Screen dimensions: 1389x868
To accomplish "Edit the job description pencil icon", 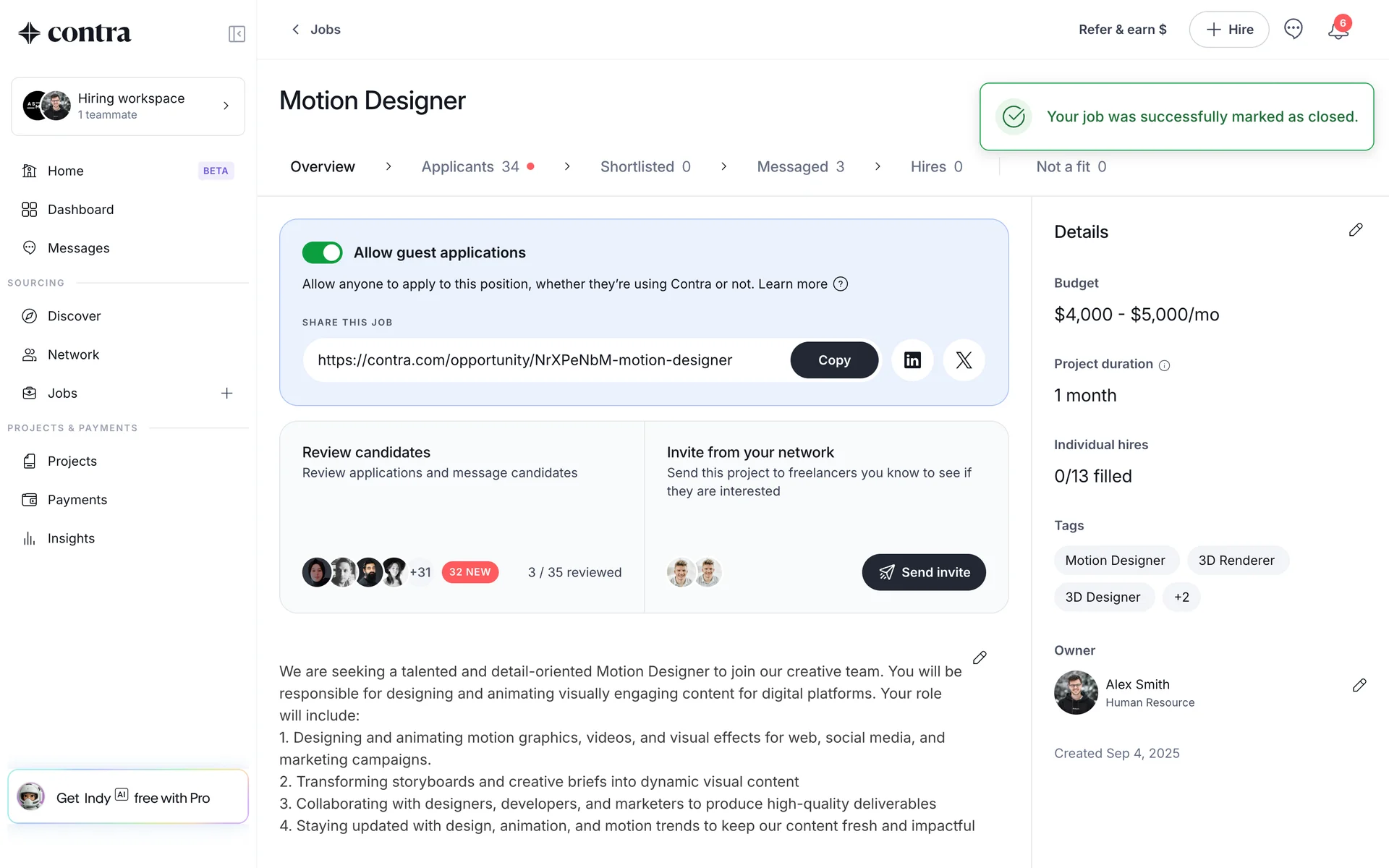I will 980,658.
